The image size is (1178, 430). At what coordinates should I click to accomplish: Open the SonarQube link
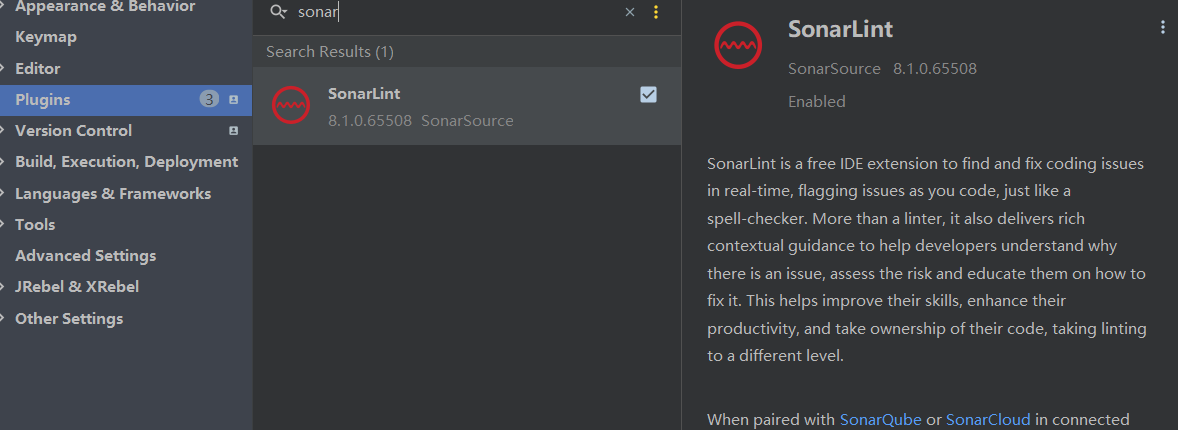880,419
